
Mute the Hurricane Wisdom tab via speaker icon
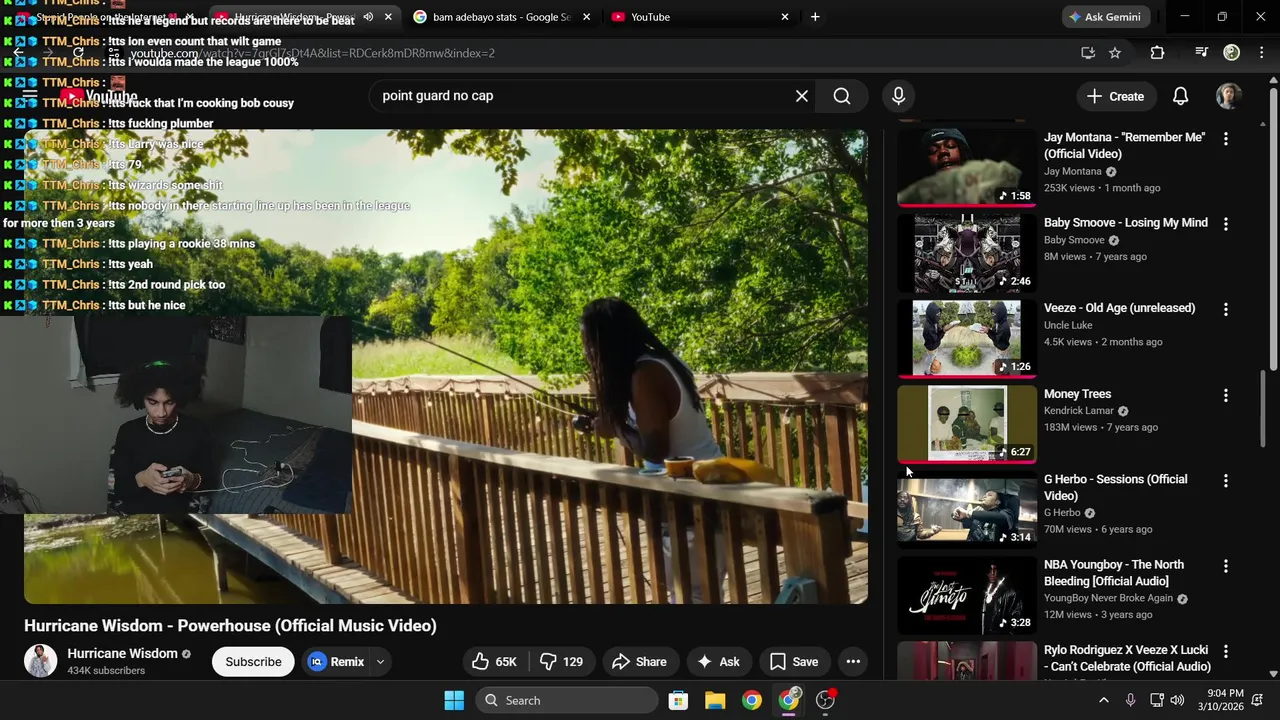pos(368,17)
